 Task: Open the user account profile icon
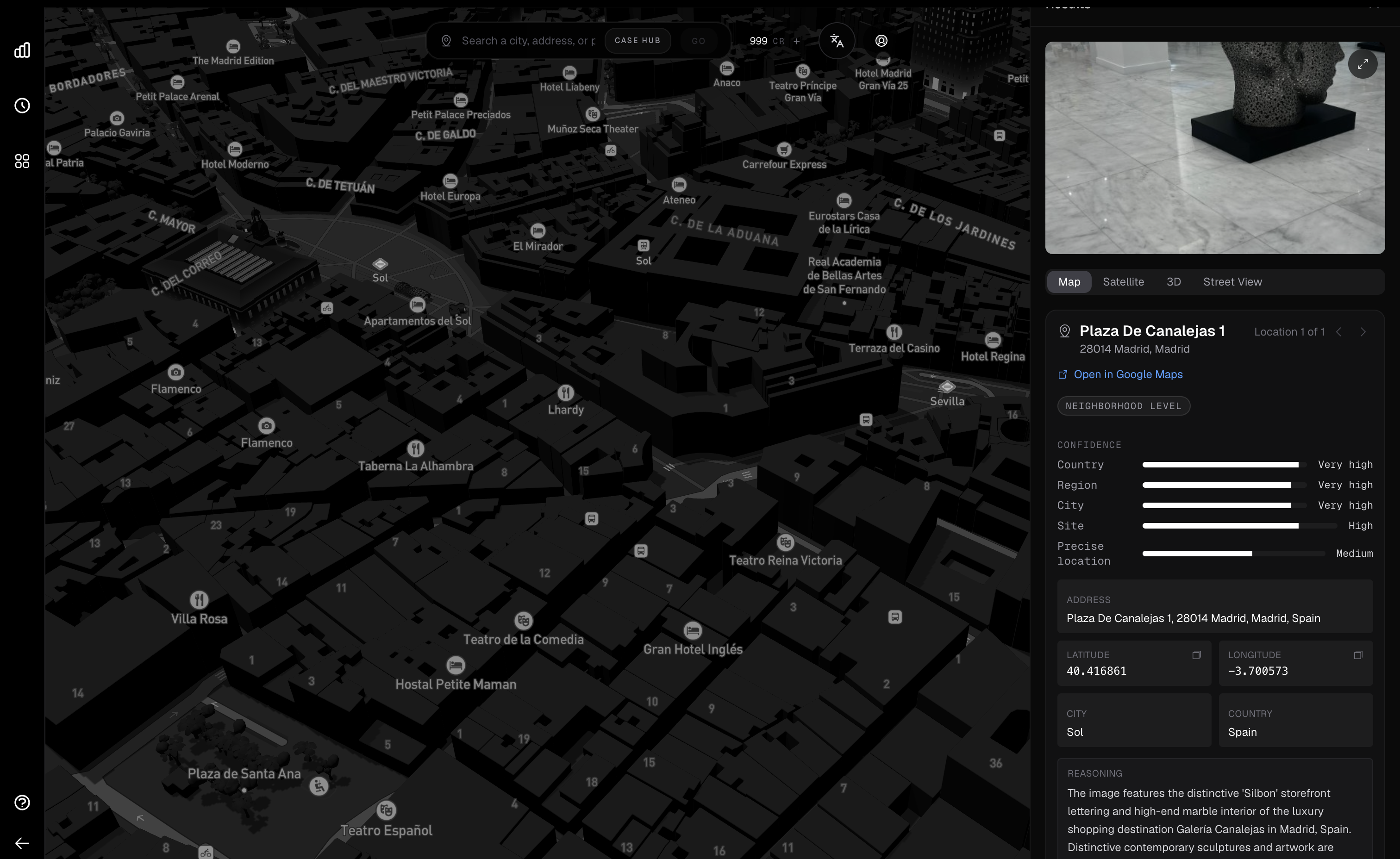click(881, 41)
